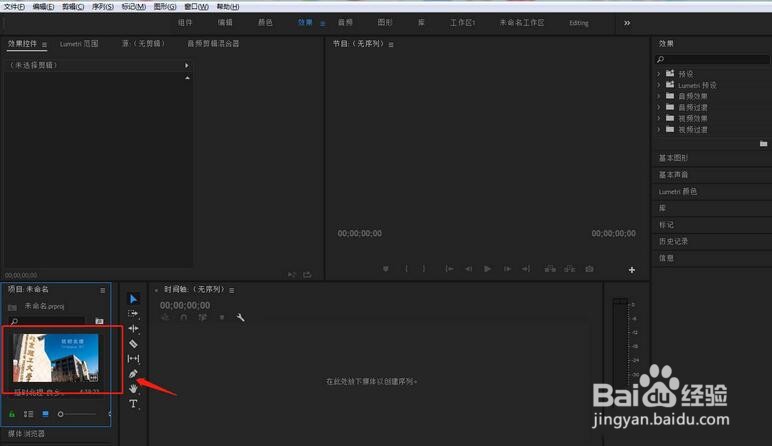
Task: Toggle timeline add markers button
Action: [222, 318]
